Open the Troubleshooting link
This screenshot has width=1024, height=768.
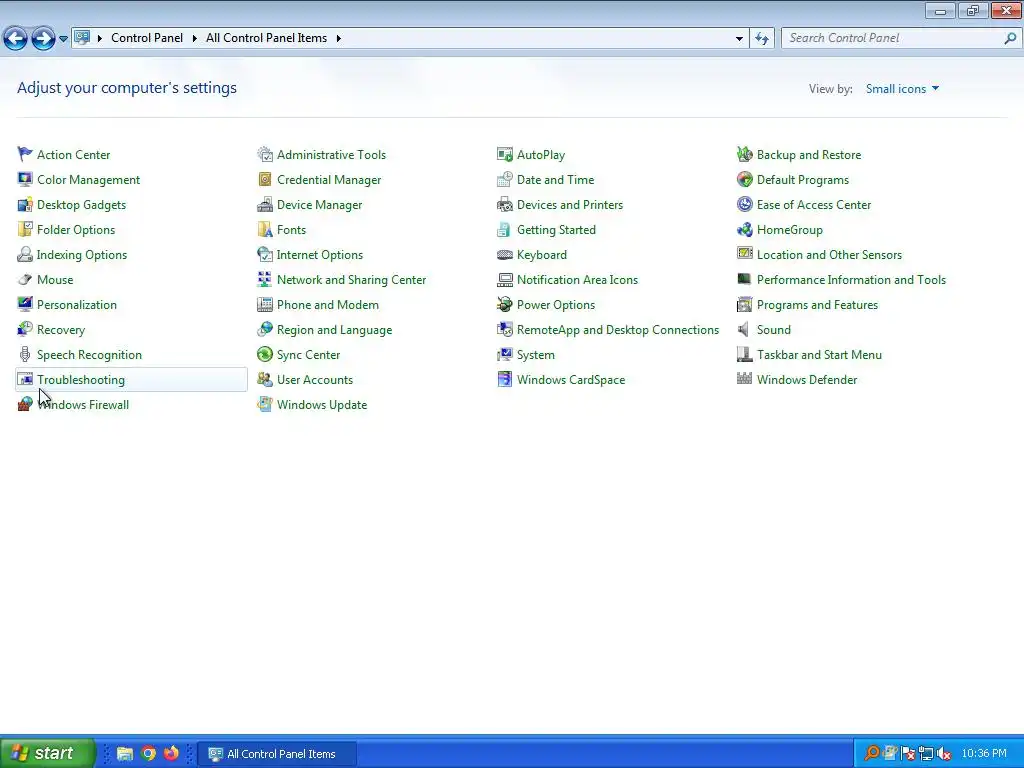point(81,379)
